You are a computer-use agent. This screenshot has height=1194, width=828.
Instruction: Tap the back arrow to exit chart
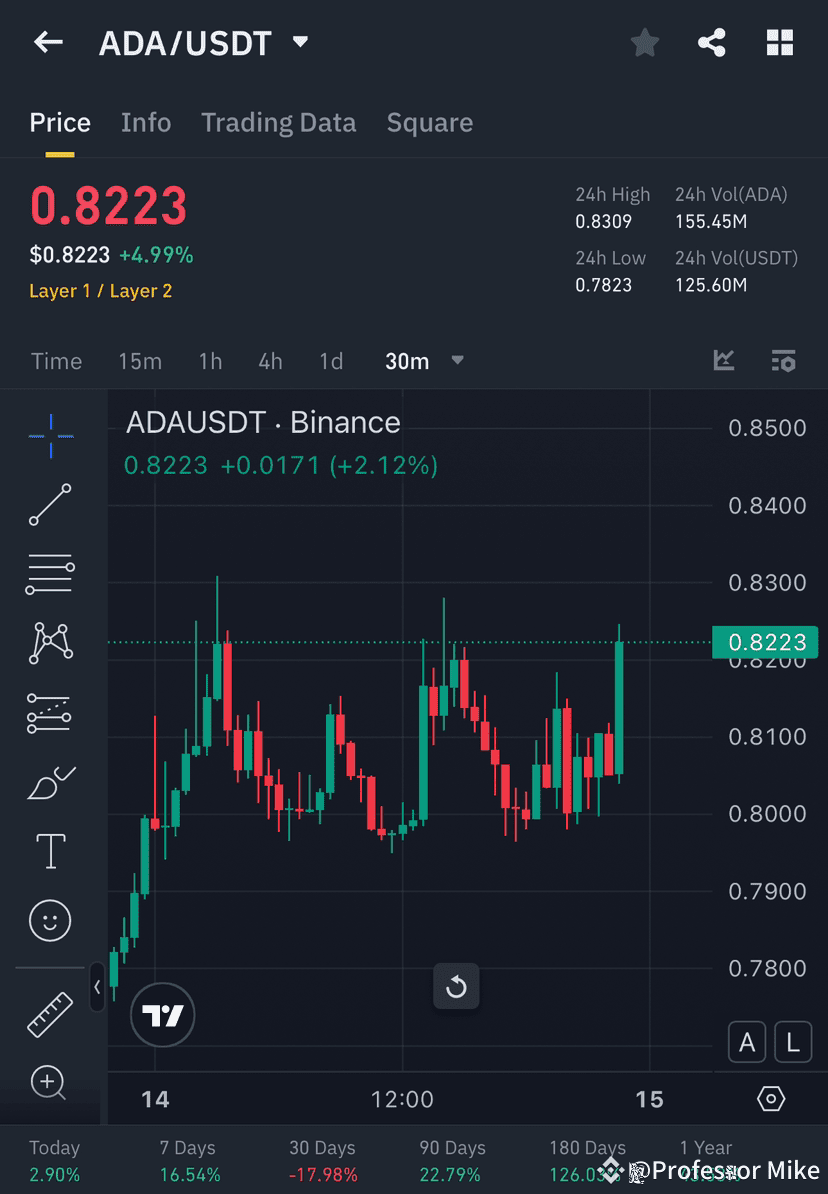tap(49, 42)
